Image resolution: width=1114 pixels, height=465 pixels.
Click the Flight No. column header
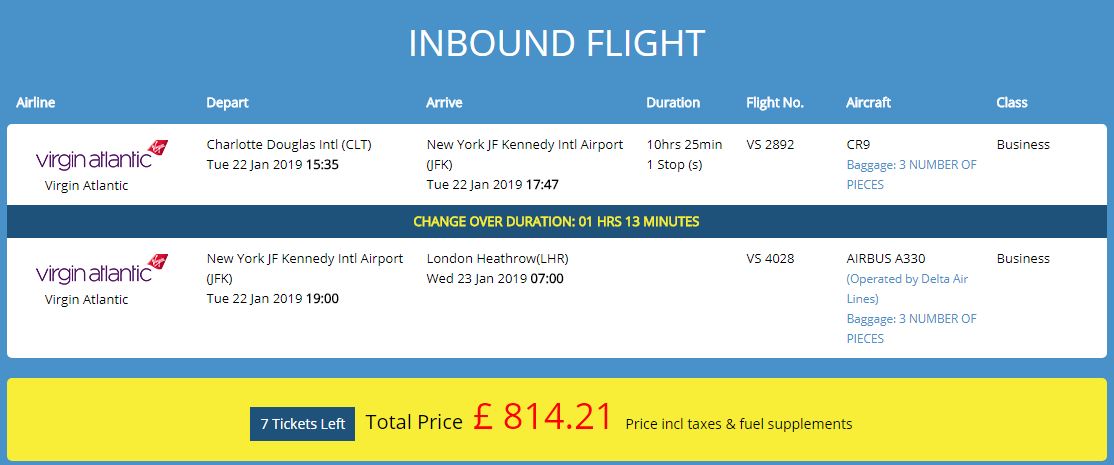(775, 102)
